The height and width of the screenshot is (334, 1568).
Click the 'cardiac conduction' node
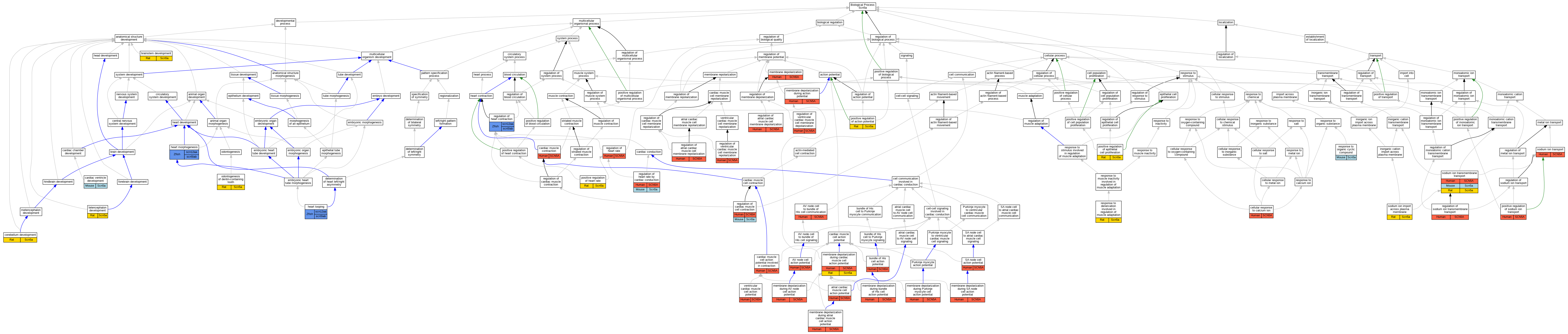pyautogui.click(x=649, y=152)
